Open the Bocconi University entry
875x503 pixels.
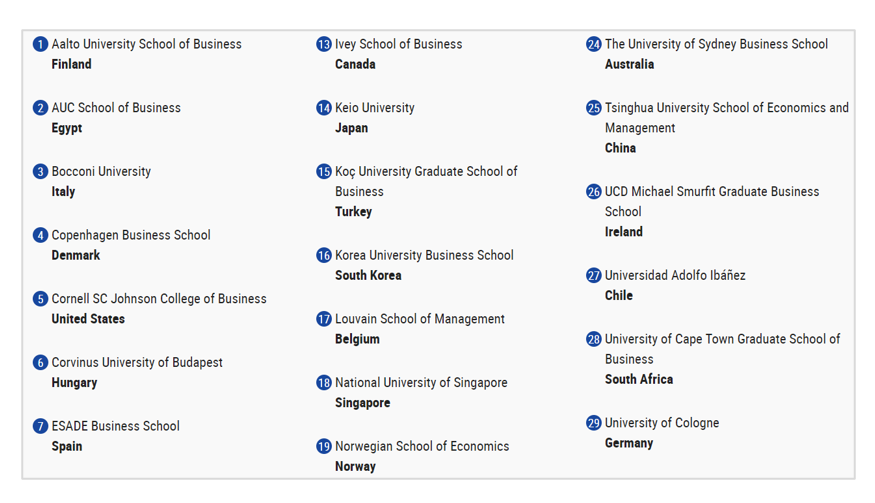click(101, 171)
